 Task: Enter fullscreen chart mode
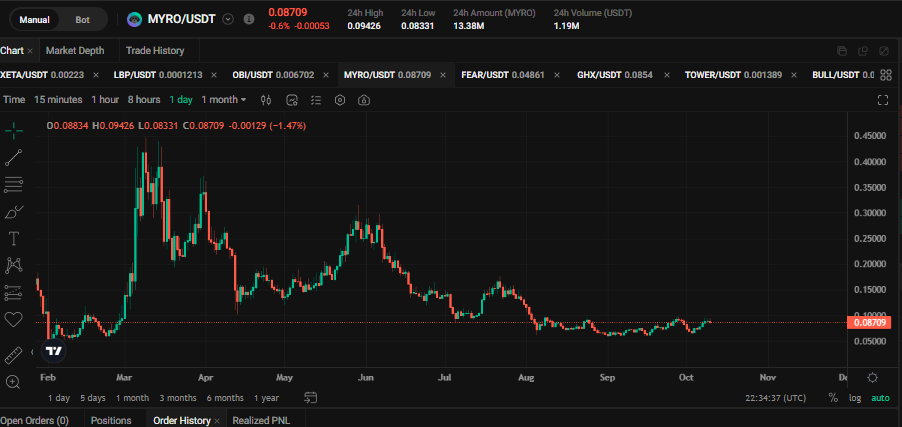click(883, 100)
